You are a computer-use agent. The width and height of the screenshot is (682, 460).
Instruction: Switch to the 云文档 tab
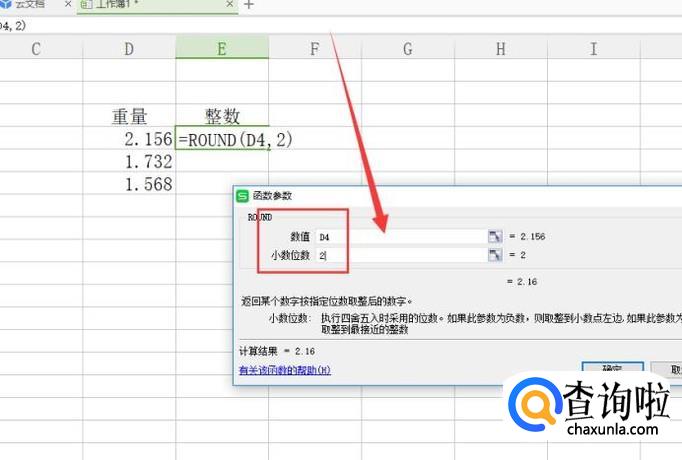[30, 4]
